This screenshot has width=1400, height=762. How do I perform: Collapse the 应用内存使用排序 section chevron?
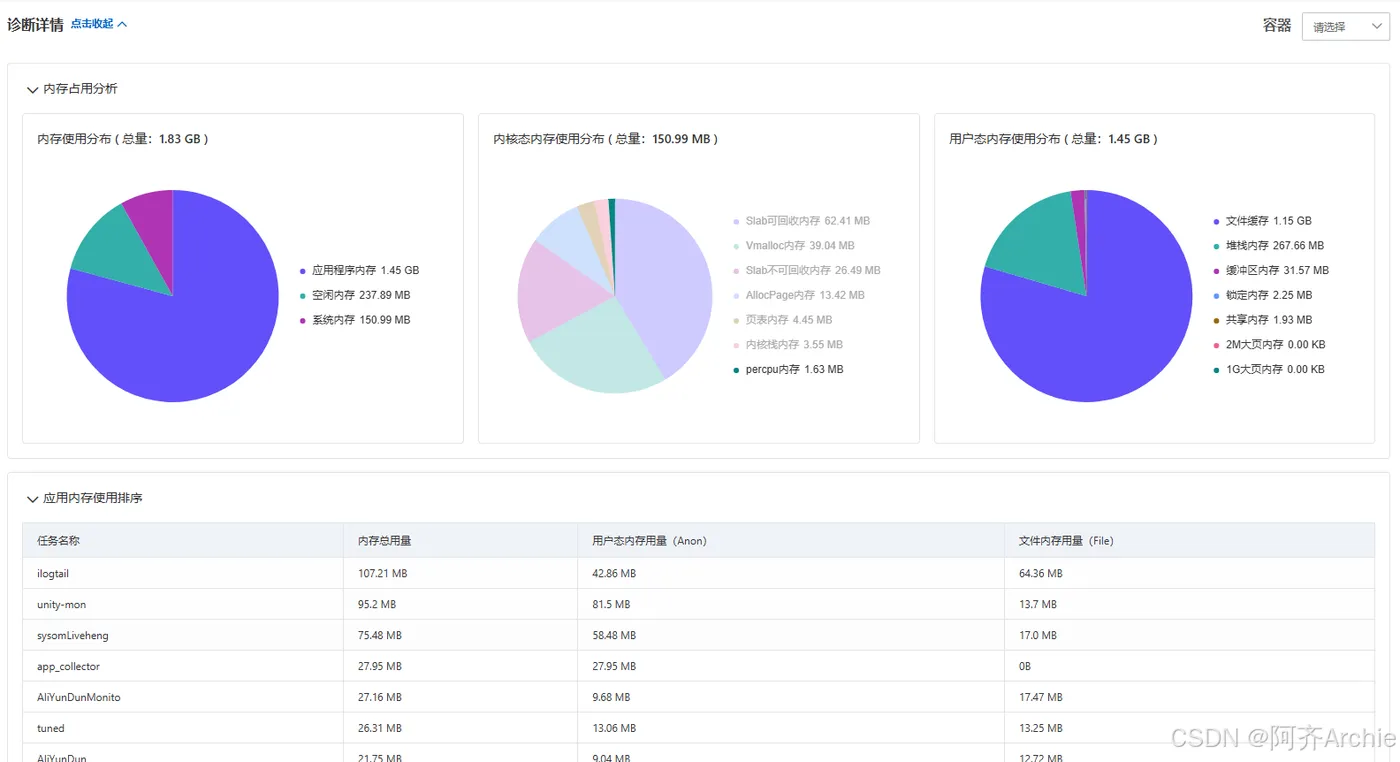[32, 499]
